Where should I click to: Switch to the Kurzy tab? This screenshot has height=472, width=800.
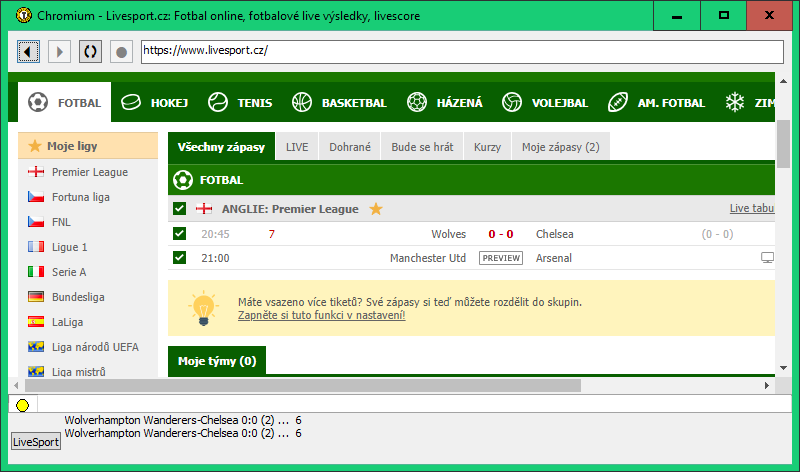pos(487,147)
